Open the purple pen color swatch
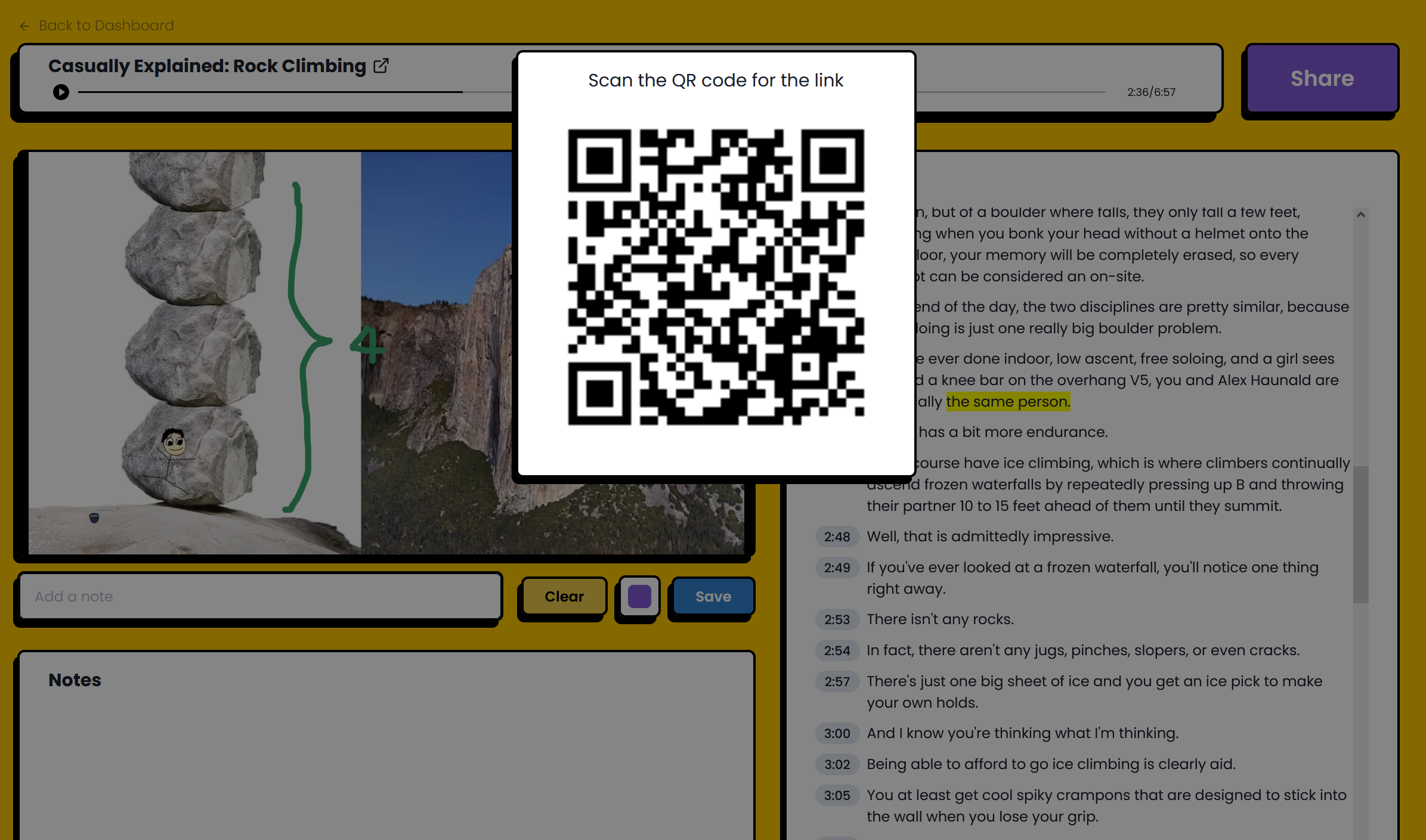This screenshot has height=840, width=1426. [x=639, y=596]
